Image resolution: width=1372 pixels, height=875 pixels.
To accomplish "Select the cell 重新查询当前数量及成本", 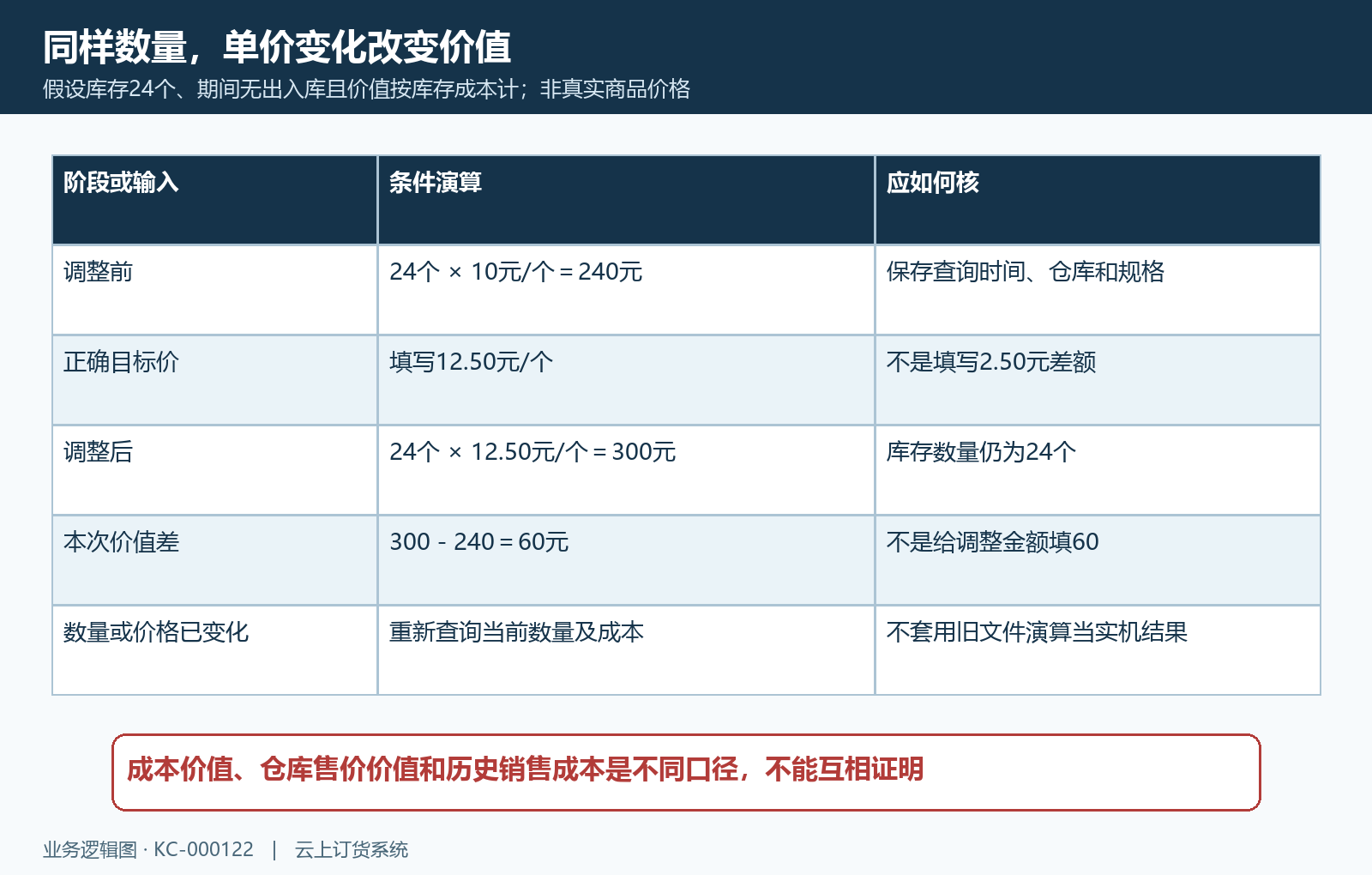I will (x=626, y=650).
